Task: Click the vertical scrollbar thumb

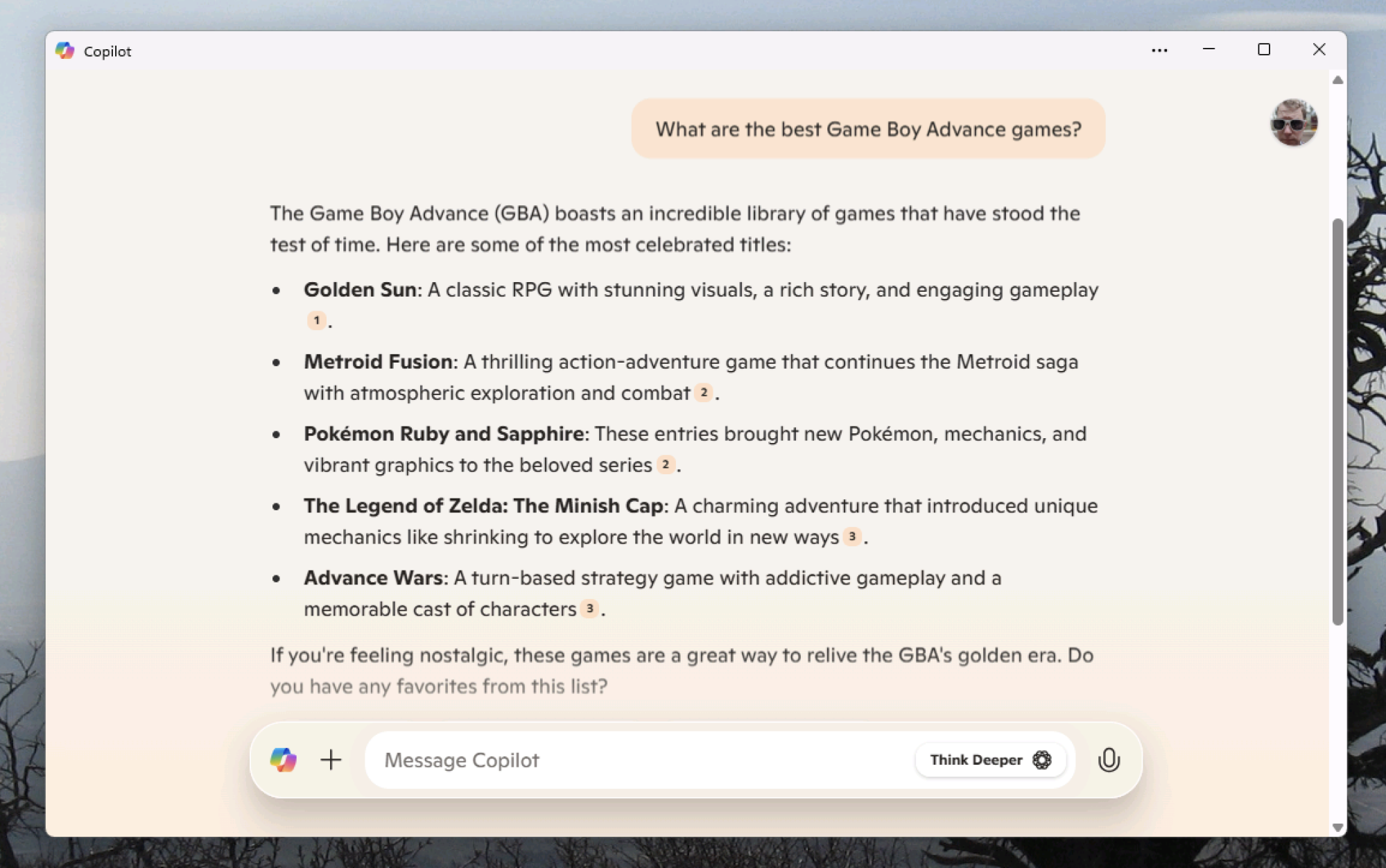Action: [x=1338, y=422]
